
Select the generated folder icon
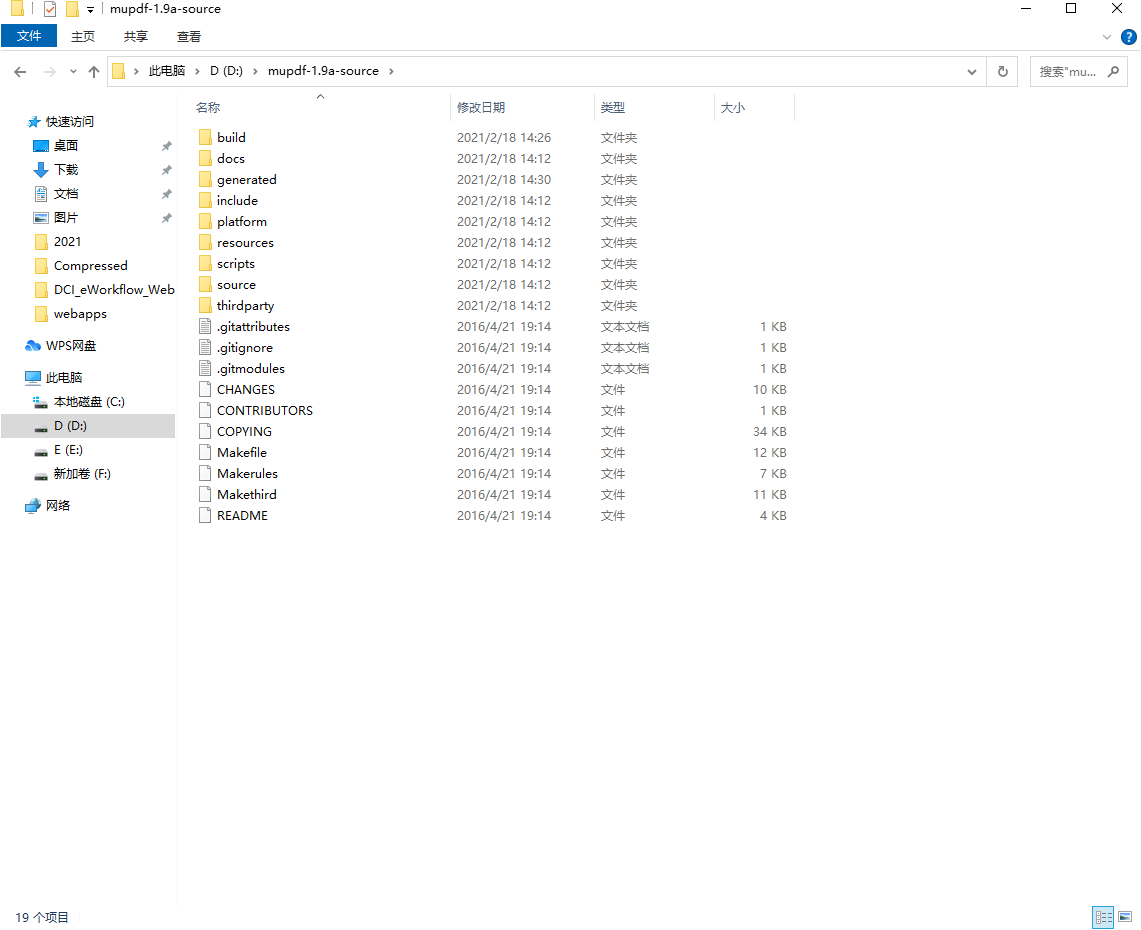(205, 179)
